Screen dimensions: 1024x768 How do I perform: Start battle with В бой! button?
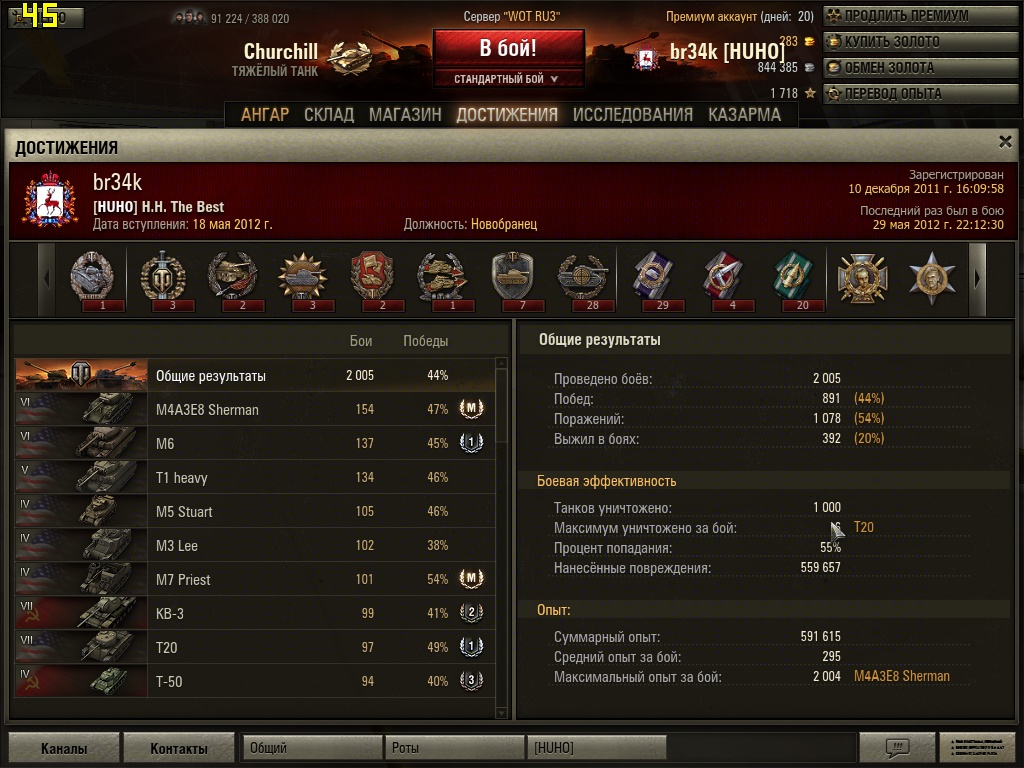tap(508, 48)
